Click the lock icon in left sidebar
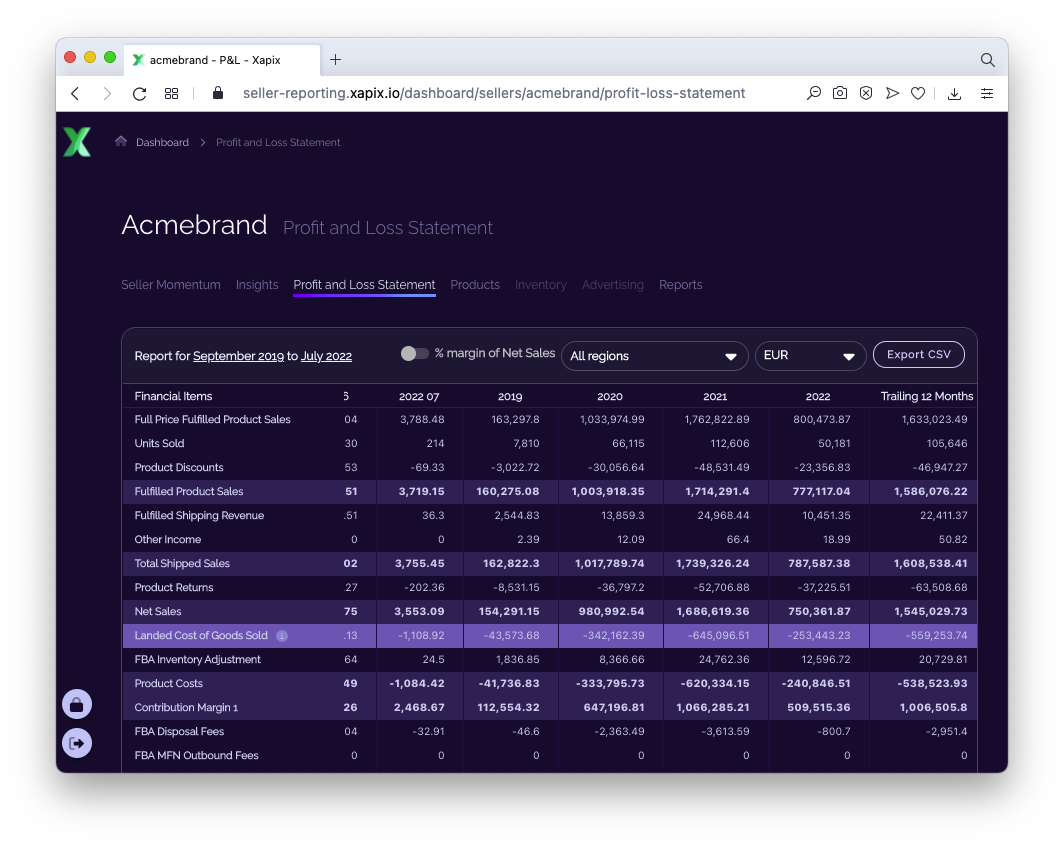Viewport: 1064px width, 847px height. (77, 704)
